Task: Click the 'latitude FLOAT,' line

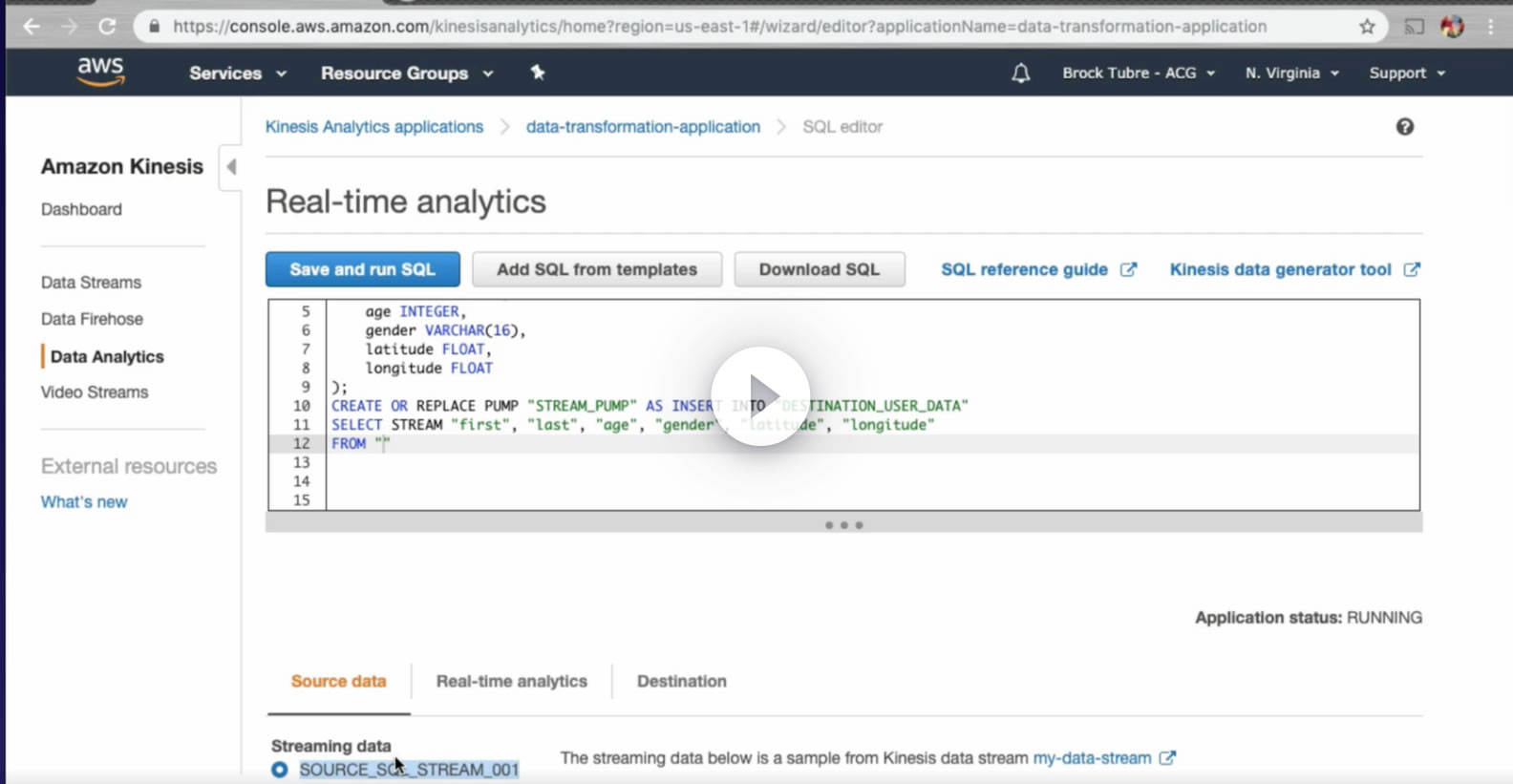Action: [428, 350]
